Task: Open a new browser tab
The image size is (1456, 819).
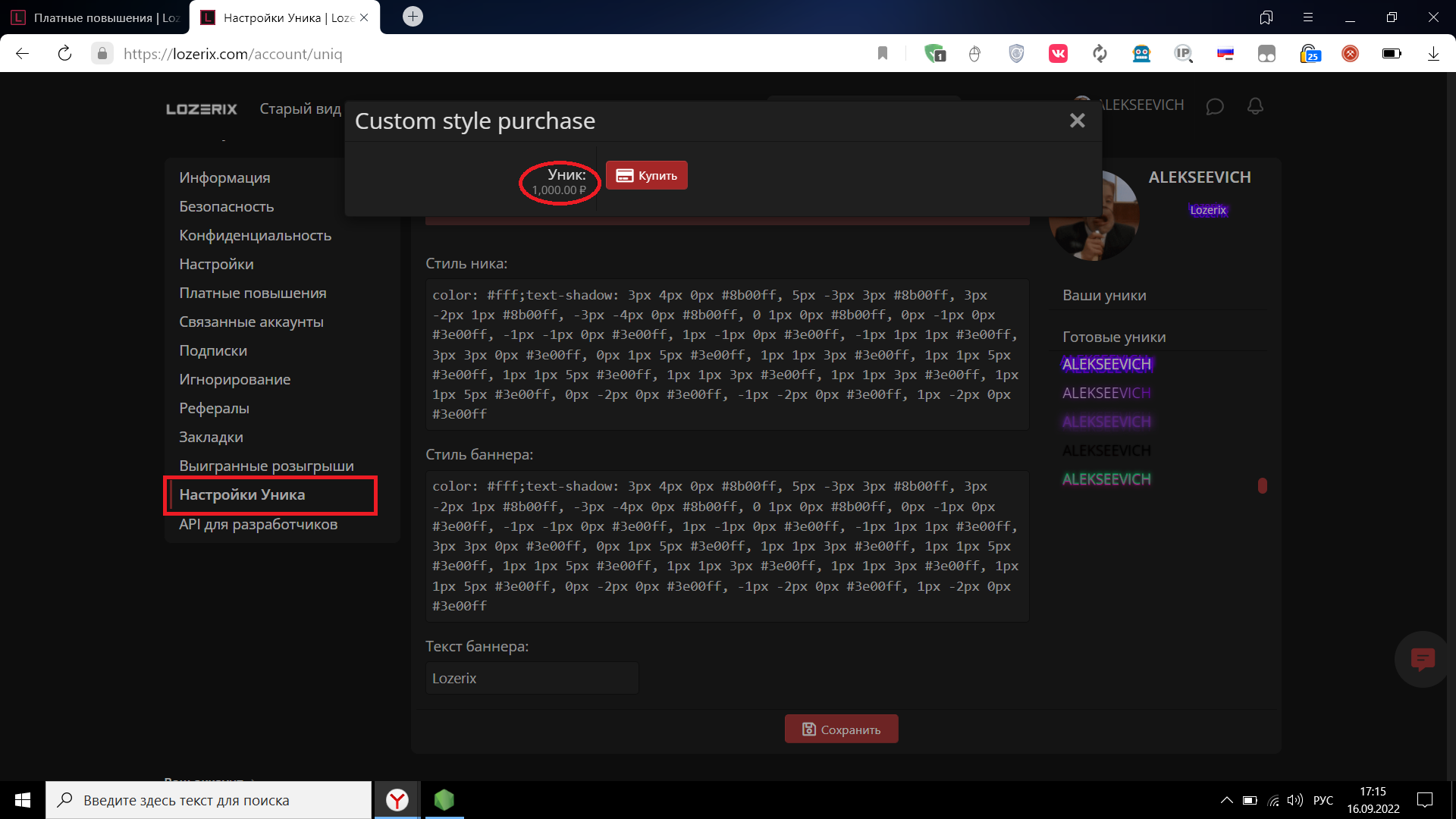Action: pyautogui.click(x=413, y=17)
